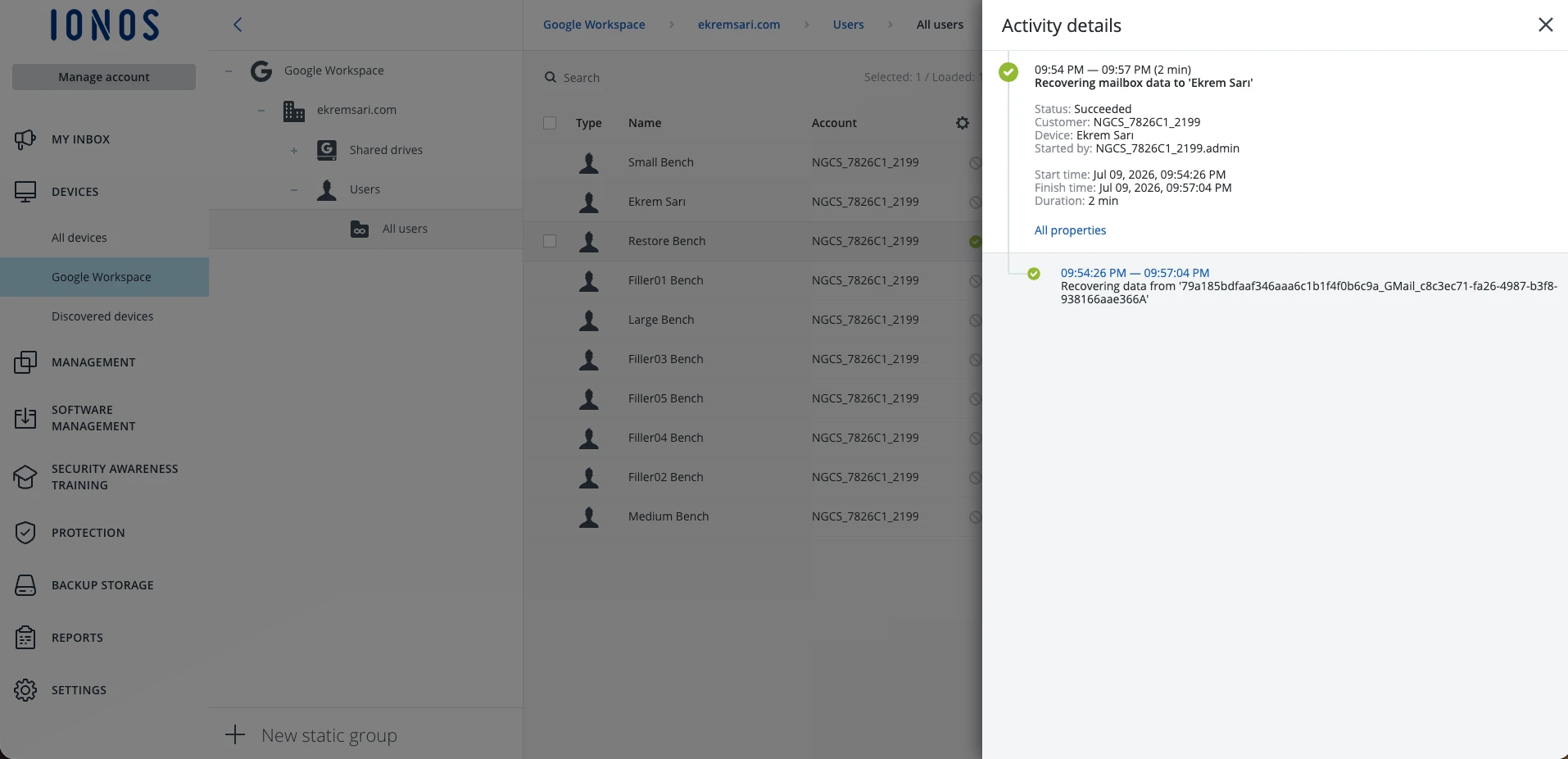Open the Software Management download icon
Screen dimensions: 1568x759
point(25,418)
